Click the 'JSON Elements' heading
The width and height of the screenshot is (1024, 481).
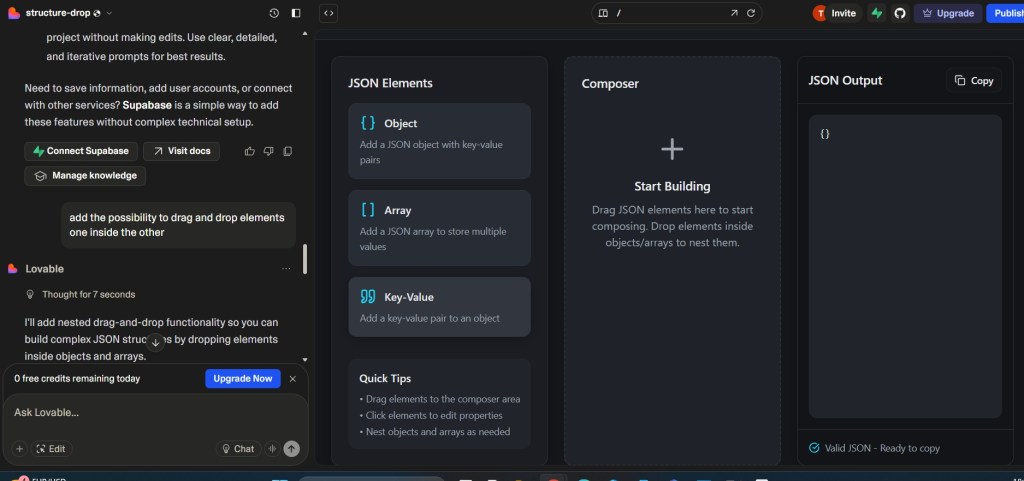[x=391, y=84]
